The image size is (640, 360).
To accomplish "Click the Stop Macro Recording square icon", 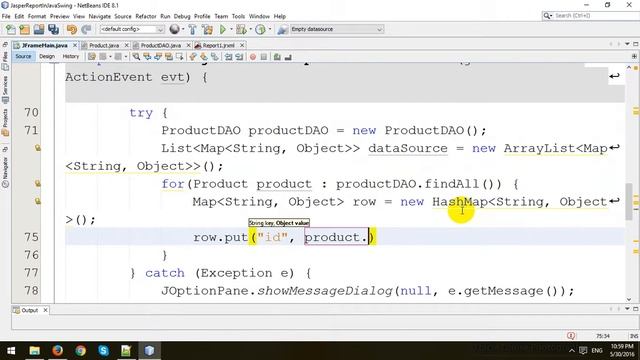I will pyautogui.click(x=264, y=57).
